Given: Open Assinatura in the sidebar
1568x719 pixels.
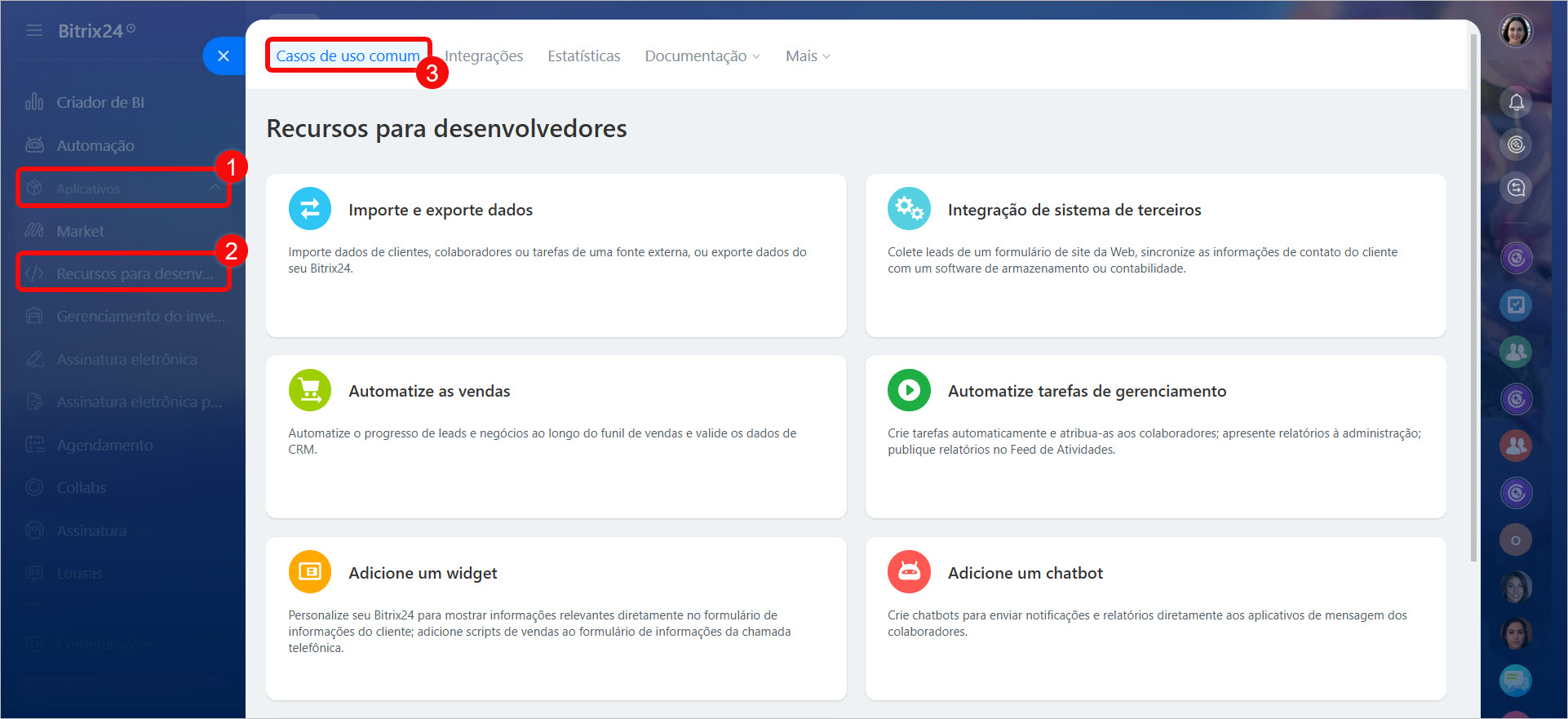Looking at the screenshot, I should 91,530.
